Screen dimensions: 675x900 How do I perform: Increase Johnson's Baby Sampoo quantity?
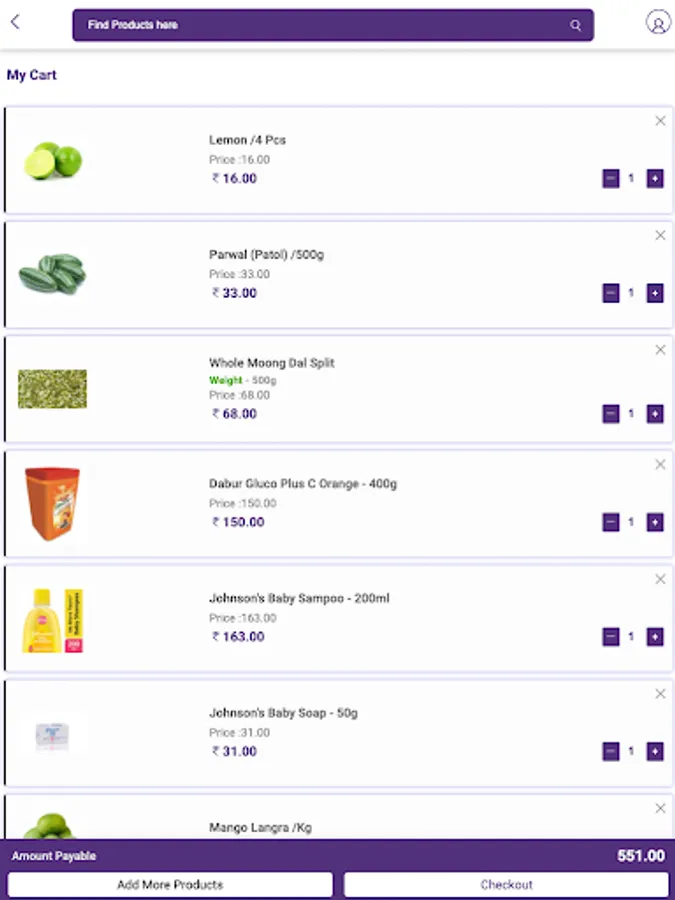pos(655,637)
